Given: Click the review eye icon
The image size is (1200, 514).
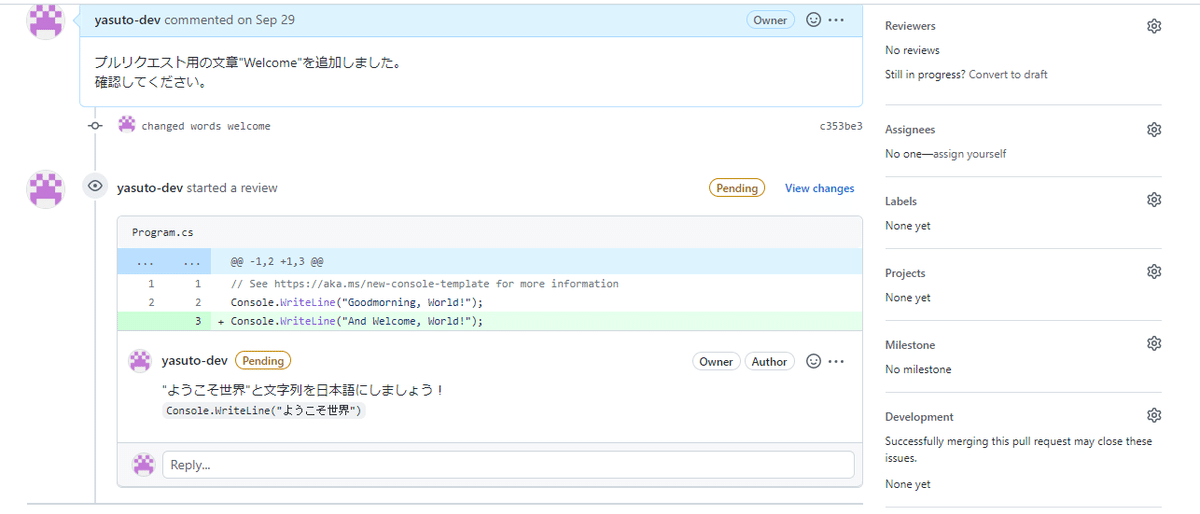Looking at the screenshot, I should [x=95, y=186].
